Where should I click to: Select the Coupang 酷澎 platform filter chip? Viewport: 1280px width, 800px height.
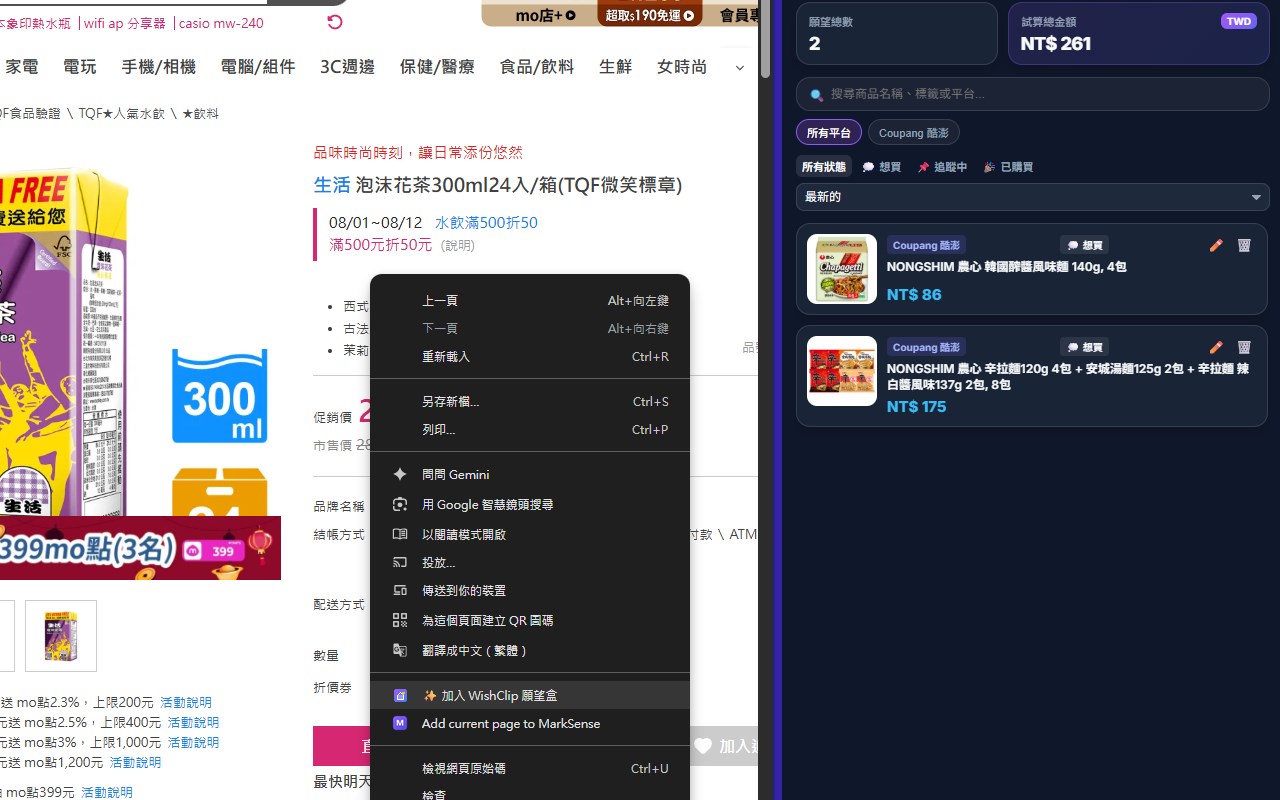[x=914, y=133]
